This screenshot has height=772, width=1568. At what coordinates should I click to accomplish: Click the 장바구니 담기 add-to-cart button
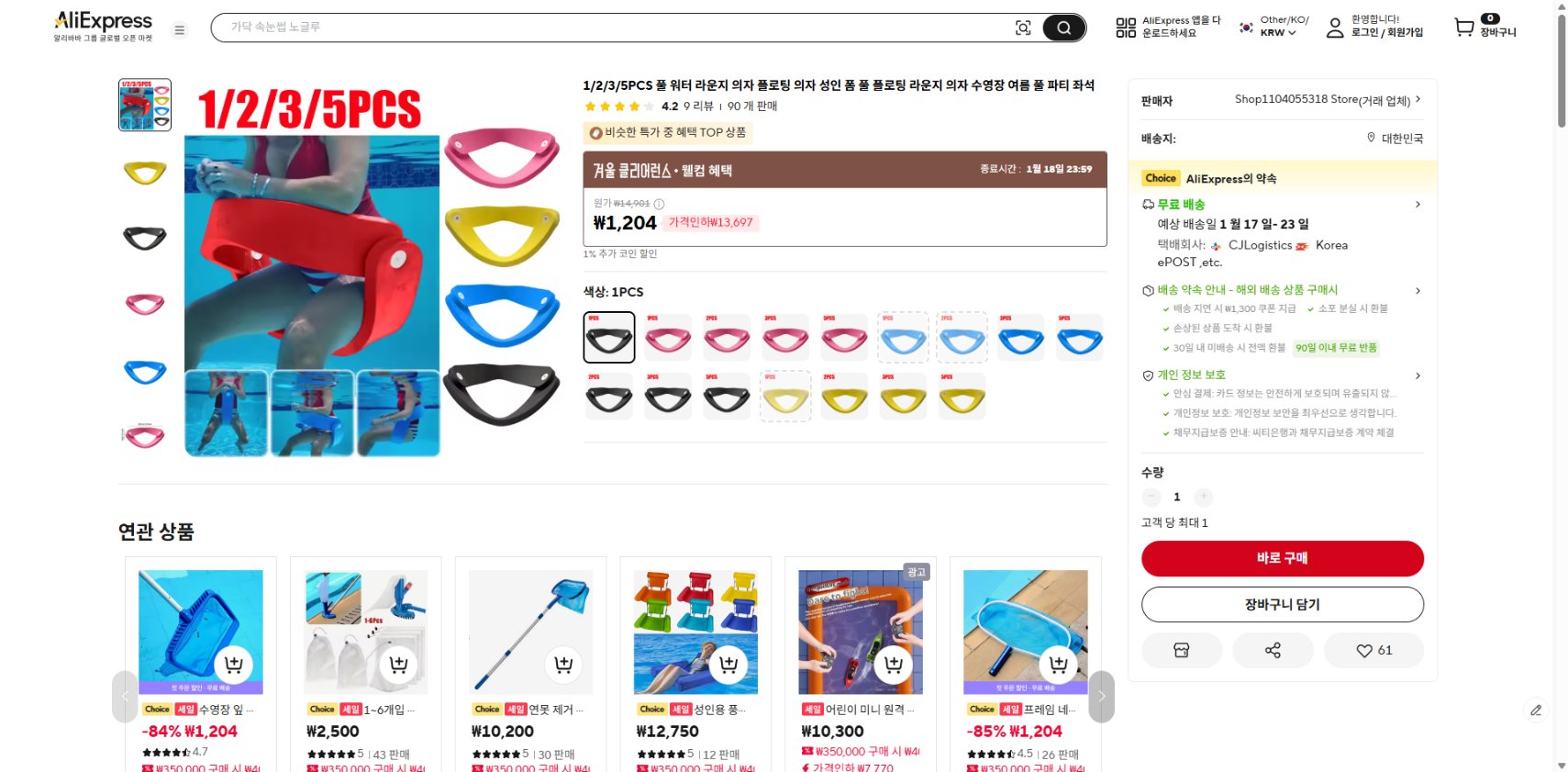click(1282, 604)
